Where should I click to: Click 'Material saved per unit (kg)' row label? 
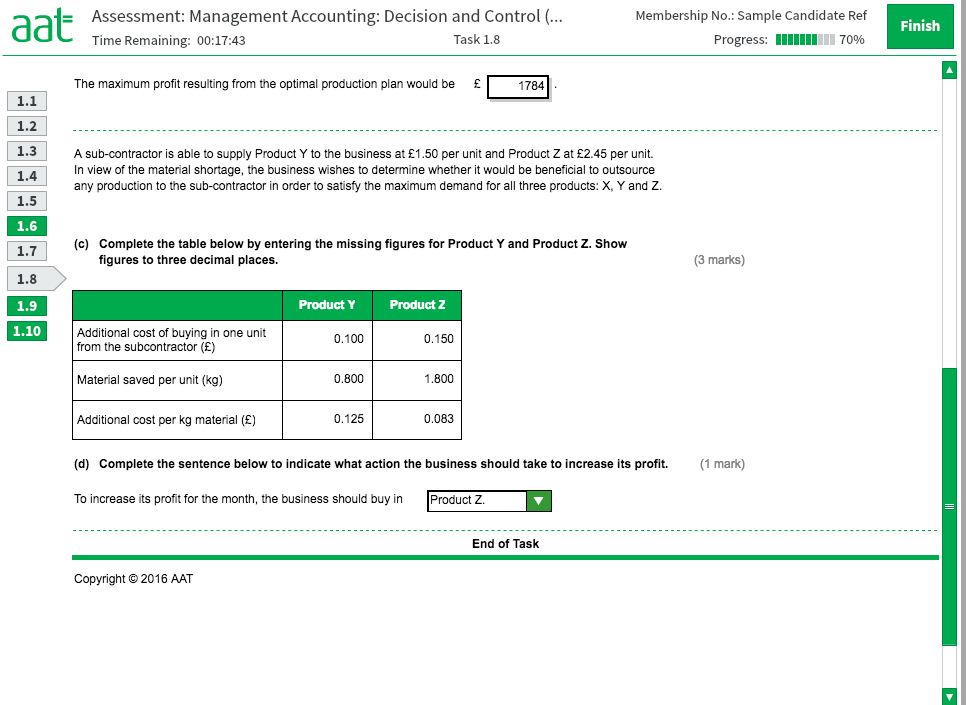150,380
